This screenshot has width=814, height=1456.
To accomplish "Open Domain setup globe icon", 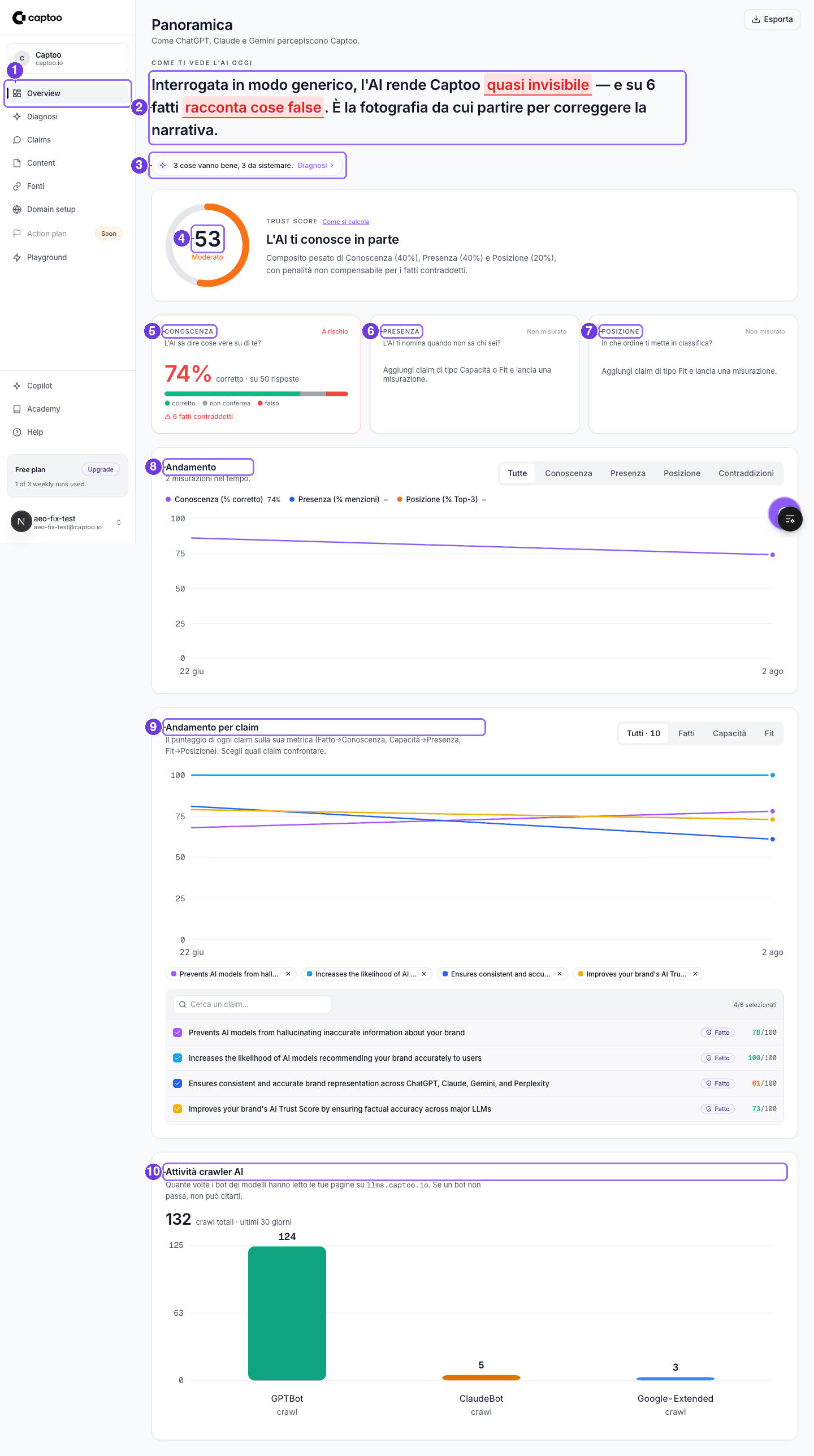I will [x=17, y=209].
